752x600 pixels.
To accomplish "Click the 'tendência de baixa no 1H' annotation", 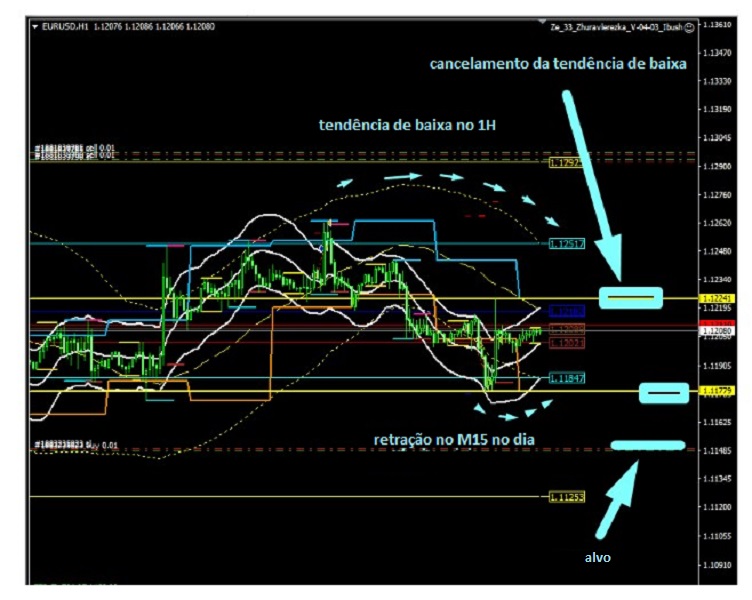I will click(x=406, y=124).
